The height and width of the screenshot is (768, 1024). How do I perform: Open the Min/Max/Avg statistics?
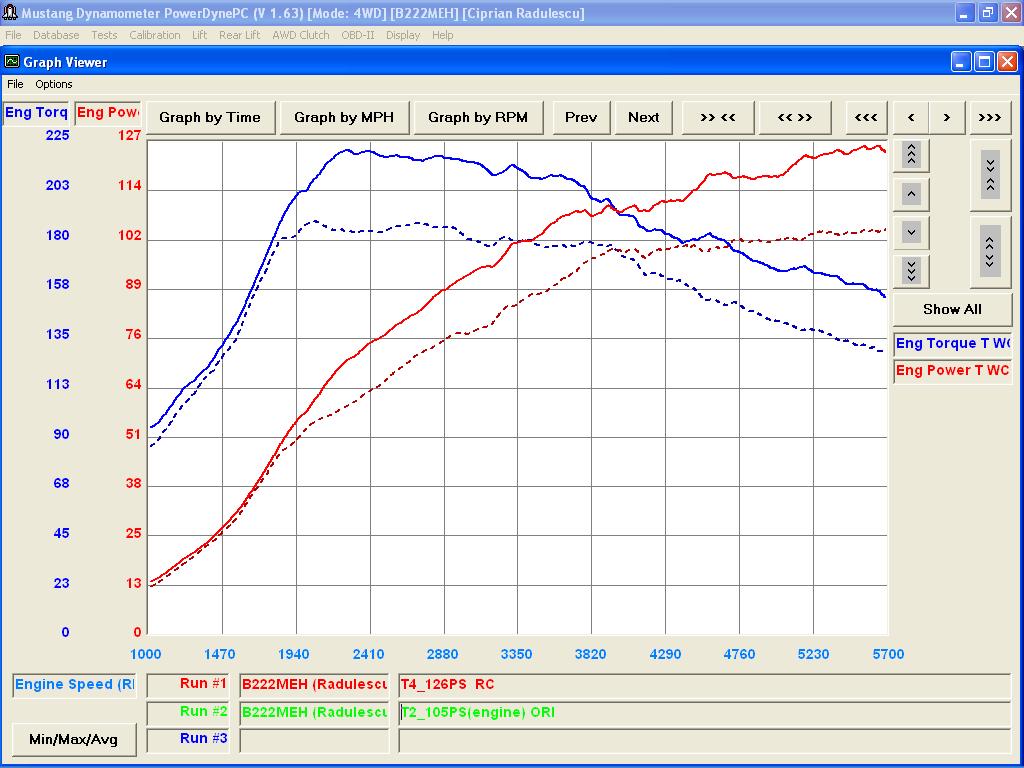(x=74, y=739)
